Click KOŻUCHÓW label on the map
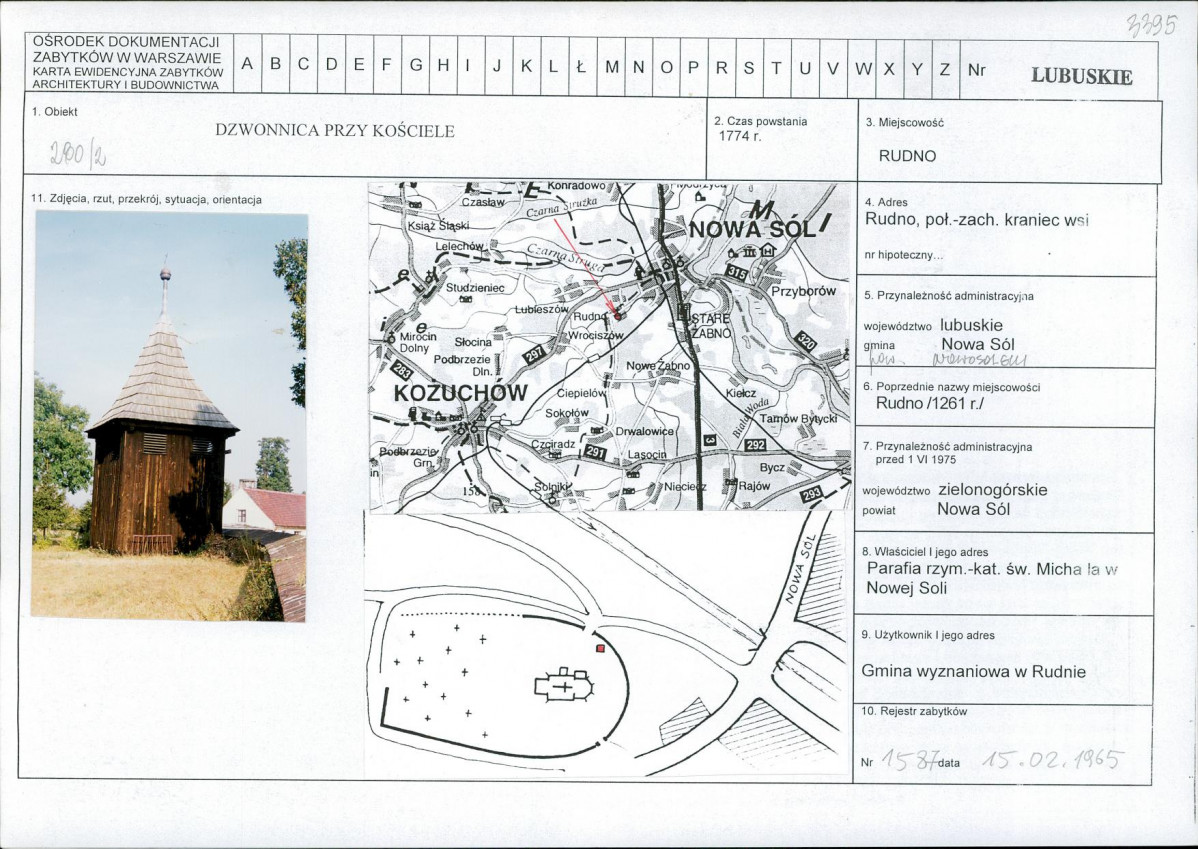Image resolution: width=1198 pixels, height=849 pixels. 461,393
